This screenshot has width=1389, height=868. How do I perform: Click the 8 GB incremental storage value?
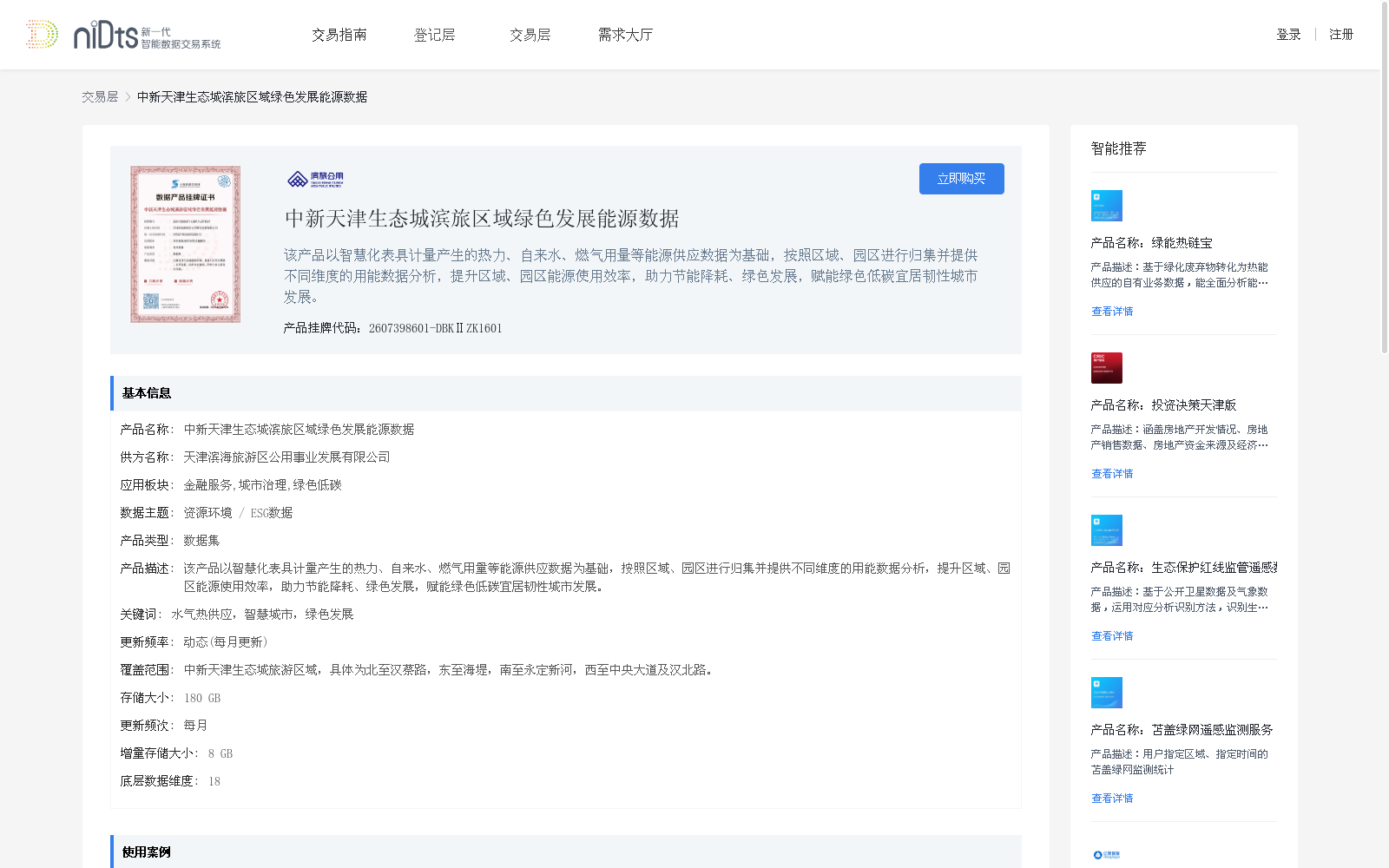tap(221, 753)
